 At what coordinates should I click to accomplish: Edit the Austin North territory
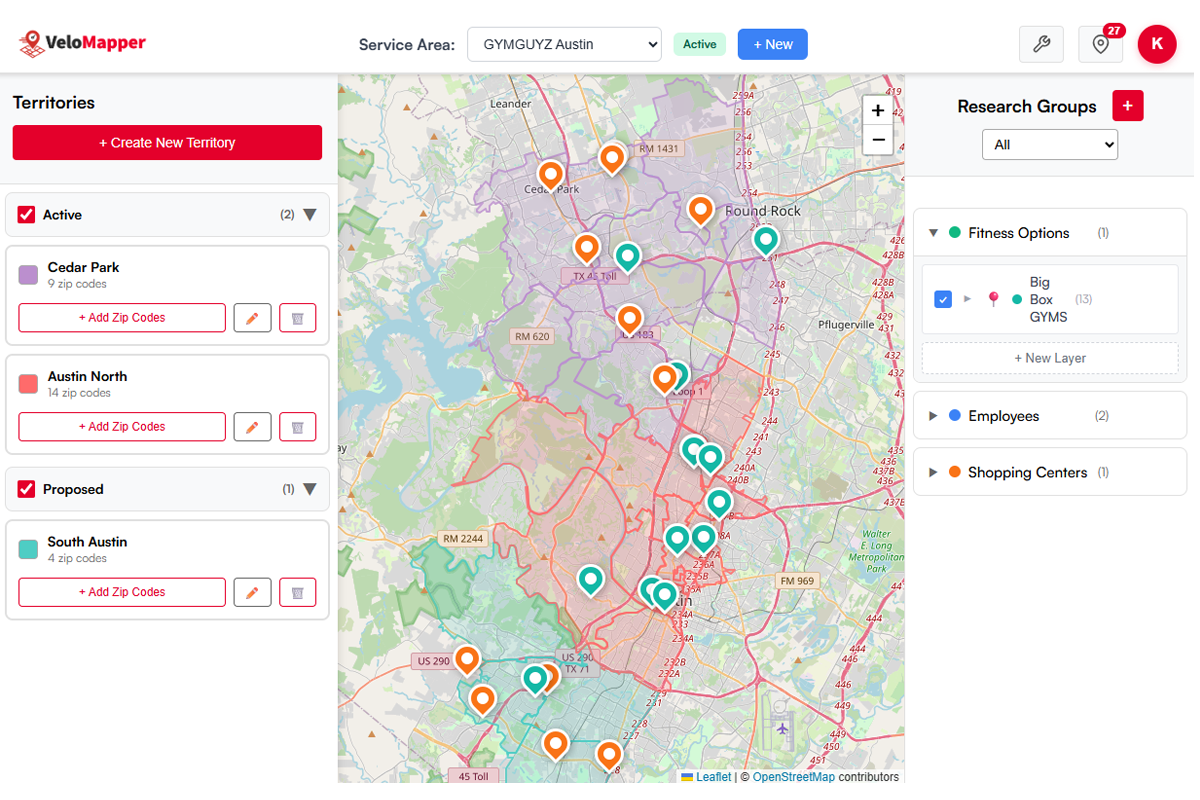252,427
